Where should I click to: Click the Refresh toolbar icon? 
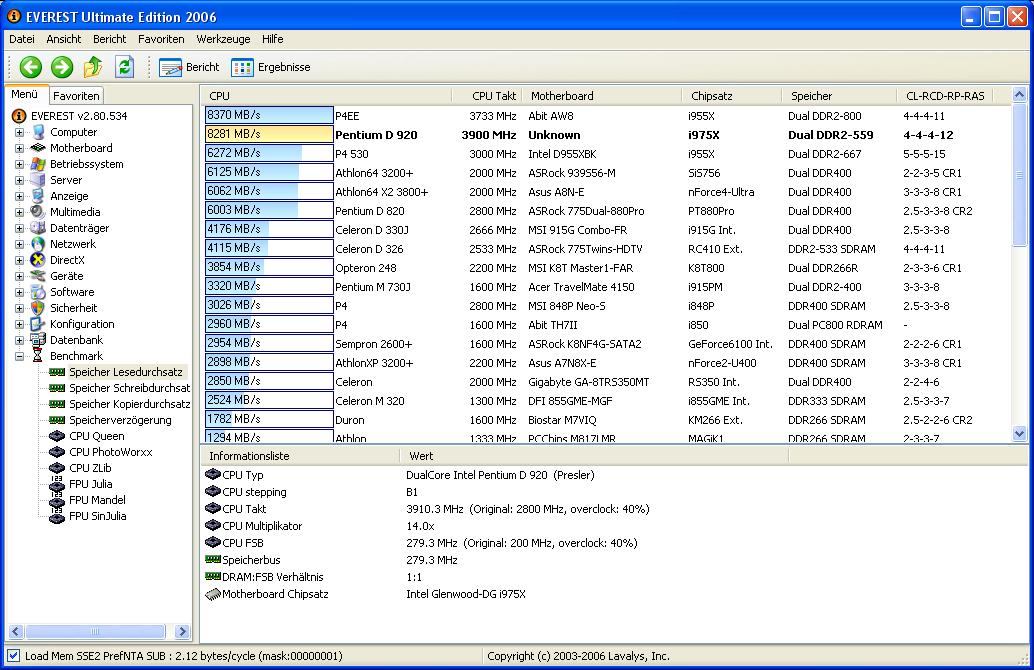(x=125, y=67)
